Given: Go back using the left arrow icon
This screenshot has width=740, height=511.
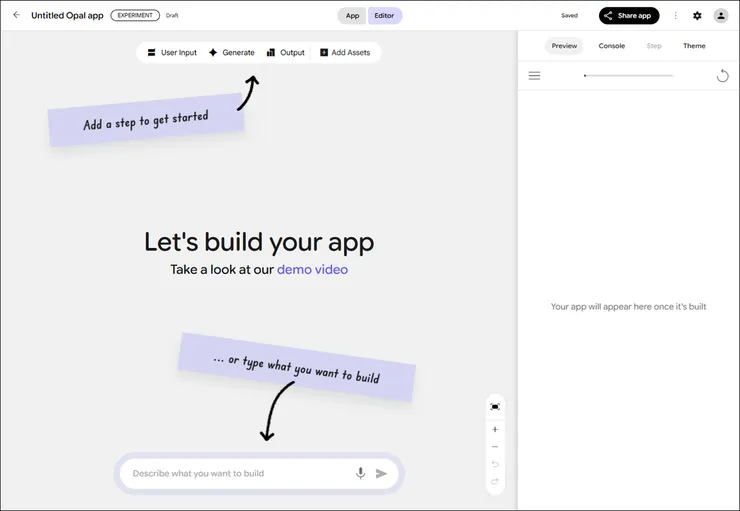Looking at the screenshot, I should (17, 15).
